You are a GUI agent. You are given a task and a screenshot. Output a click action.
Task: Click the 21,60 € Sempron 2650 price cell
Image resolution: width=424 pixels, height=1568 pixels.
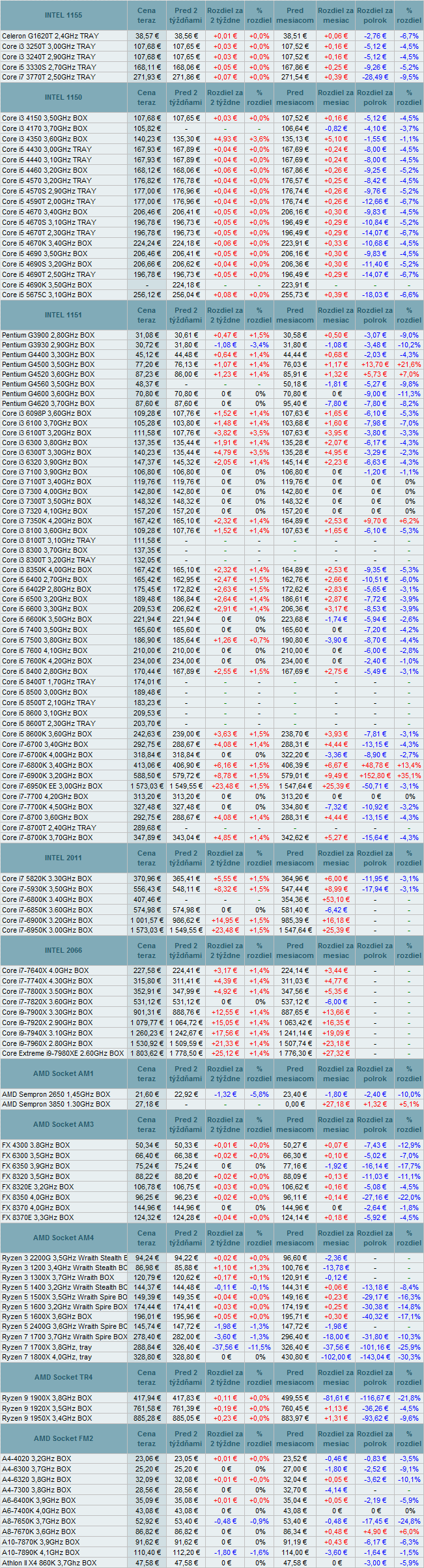[x=147, y=1094]
